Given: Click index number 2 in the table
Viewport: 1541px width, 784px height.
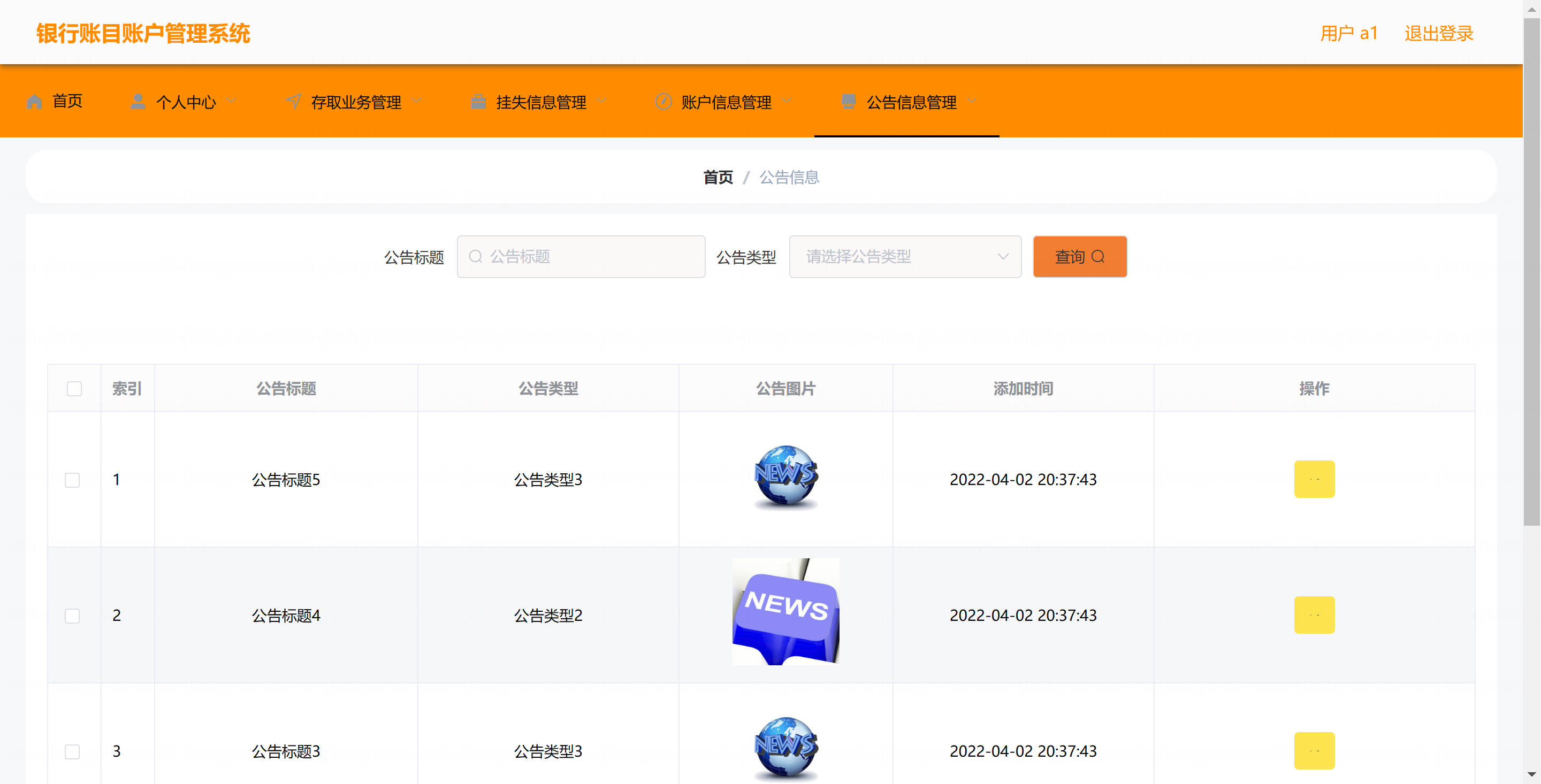Looking at the screenshot, I should tap(117, 616).
